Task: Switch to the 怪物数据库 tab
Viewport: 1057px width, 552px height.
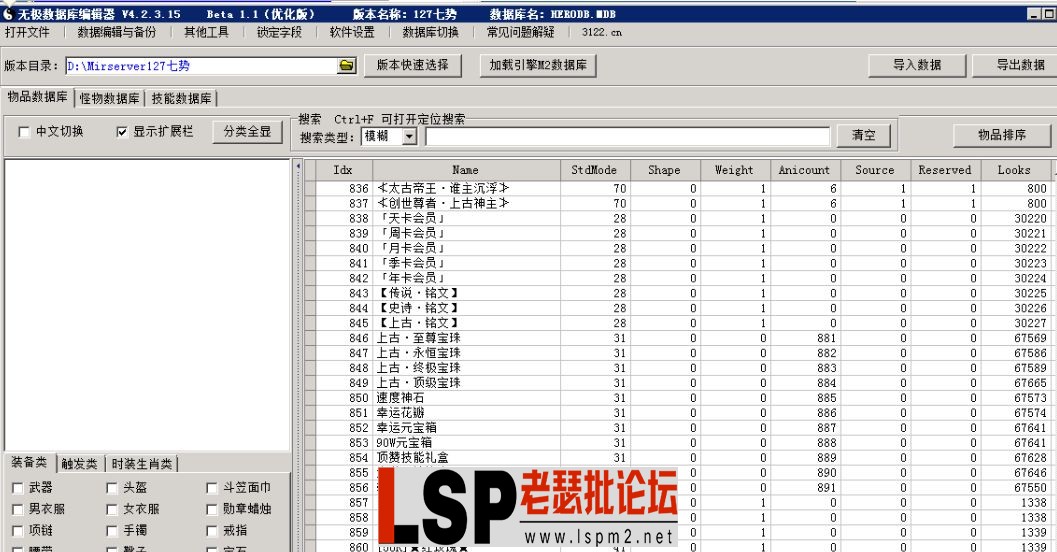Action: tap(109, 98)
